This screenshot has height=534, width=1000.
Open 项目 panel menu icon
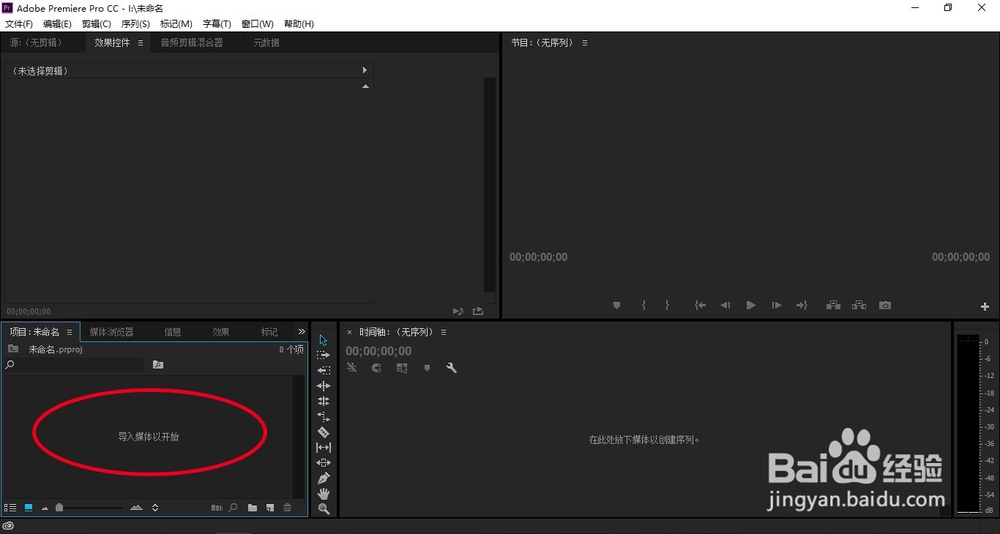70,332
